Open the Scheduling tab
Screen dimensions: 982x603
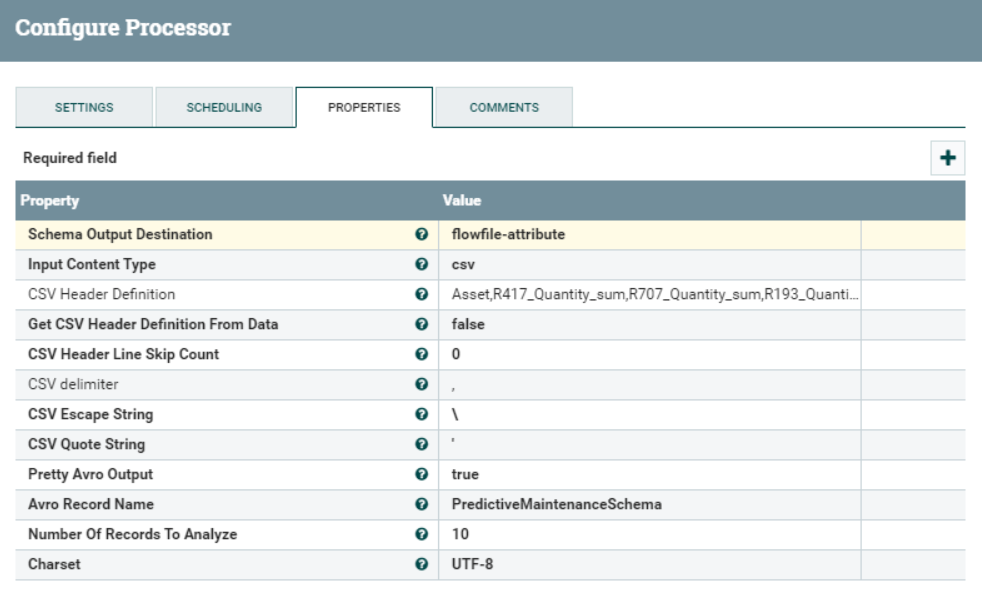pos(224,107)
